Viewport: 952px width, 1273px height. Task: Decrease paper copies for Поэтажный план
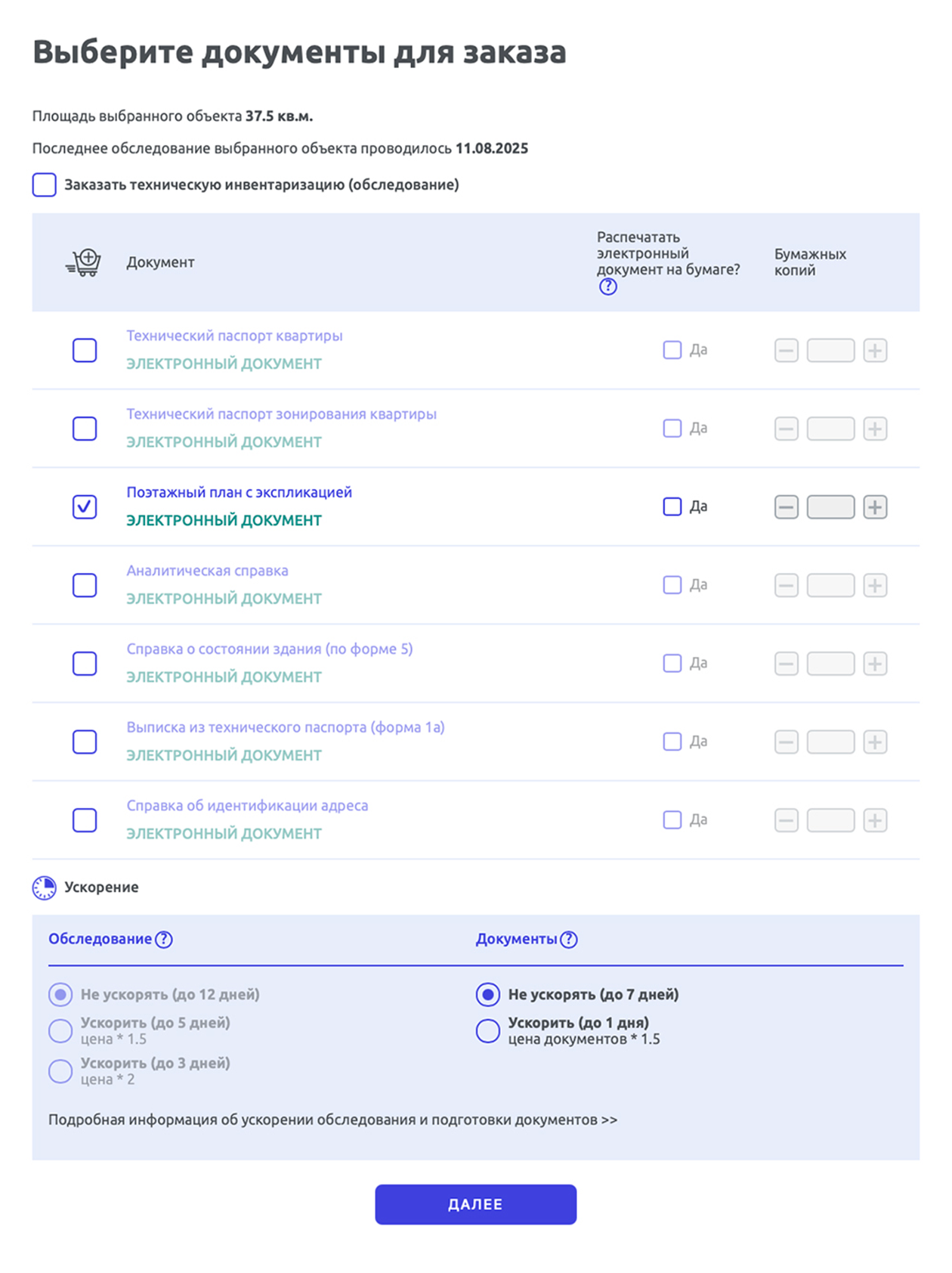(x=786, y=506)
